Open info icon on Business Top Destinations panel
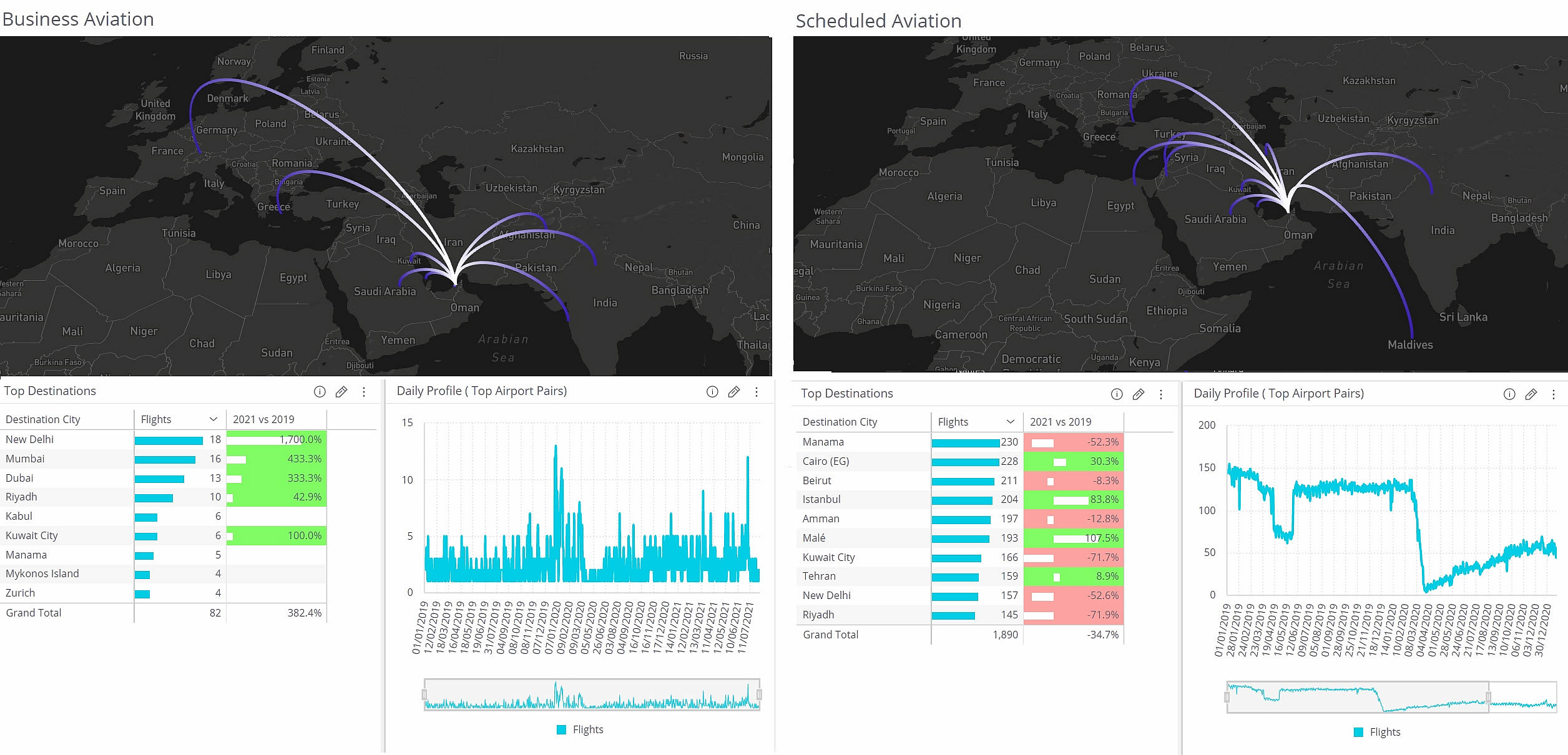Image resolution: width=1568 pixels, height=755 pixels. click(x=320, y=392)
